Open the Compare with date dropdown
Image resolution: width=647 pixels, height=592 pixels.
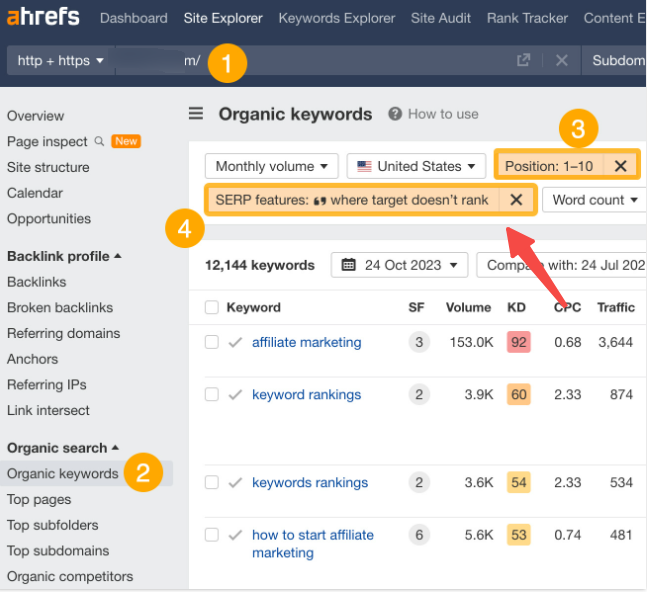point(562,265)
